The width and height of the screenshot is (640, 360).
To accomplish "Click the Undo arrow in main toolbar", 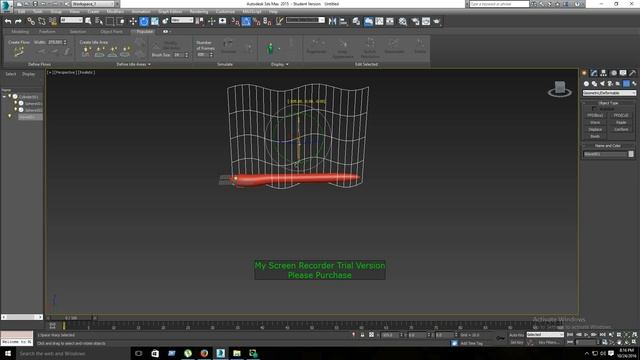I will pos(8,21).
